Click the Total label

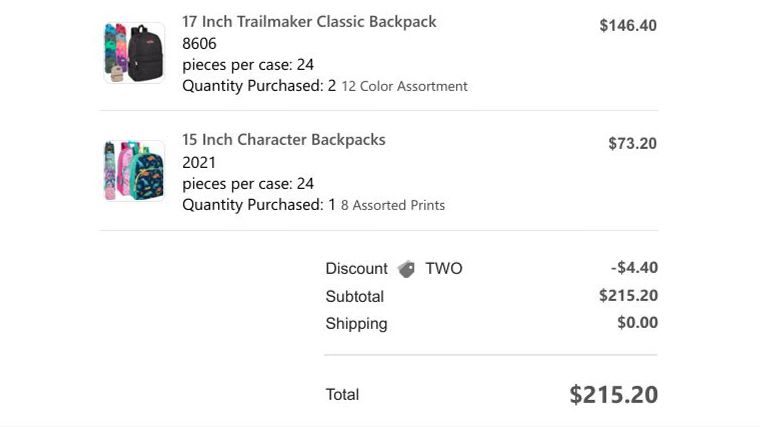(x=342, y=395)
